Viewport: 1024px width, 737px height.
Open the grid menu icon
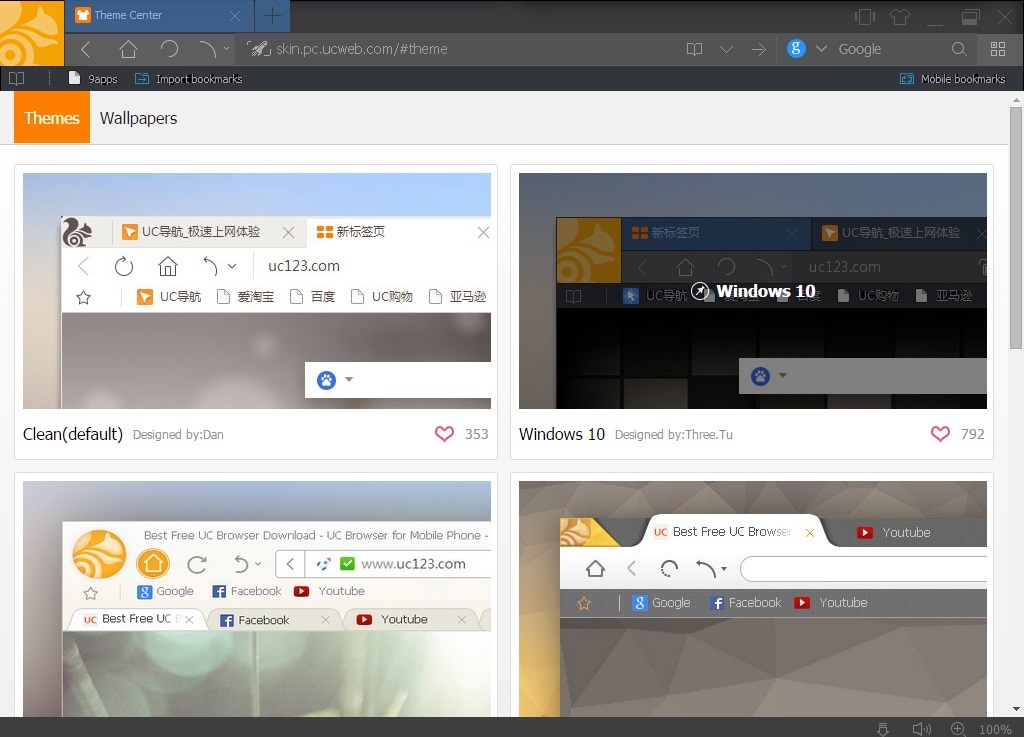tap(998, 49)
